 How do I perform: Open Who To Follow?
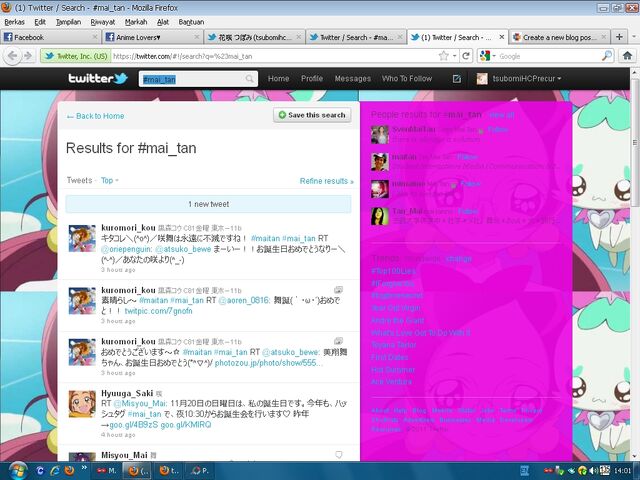click(x=407, y=78)
